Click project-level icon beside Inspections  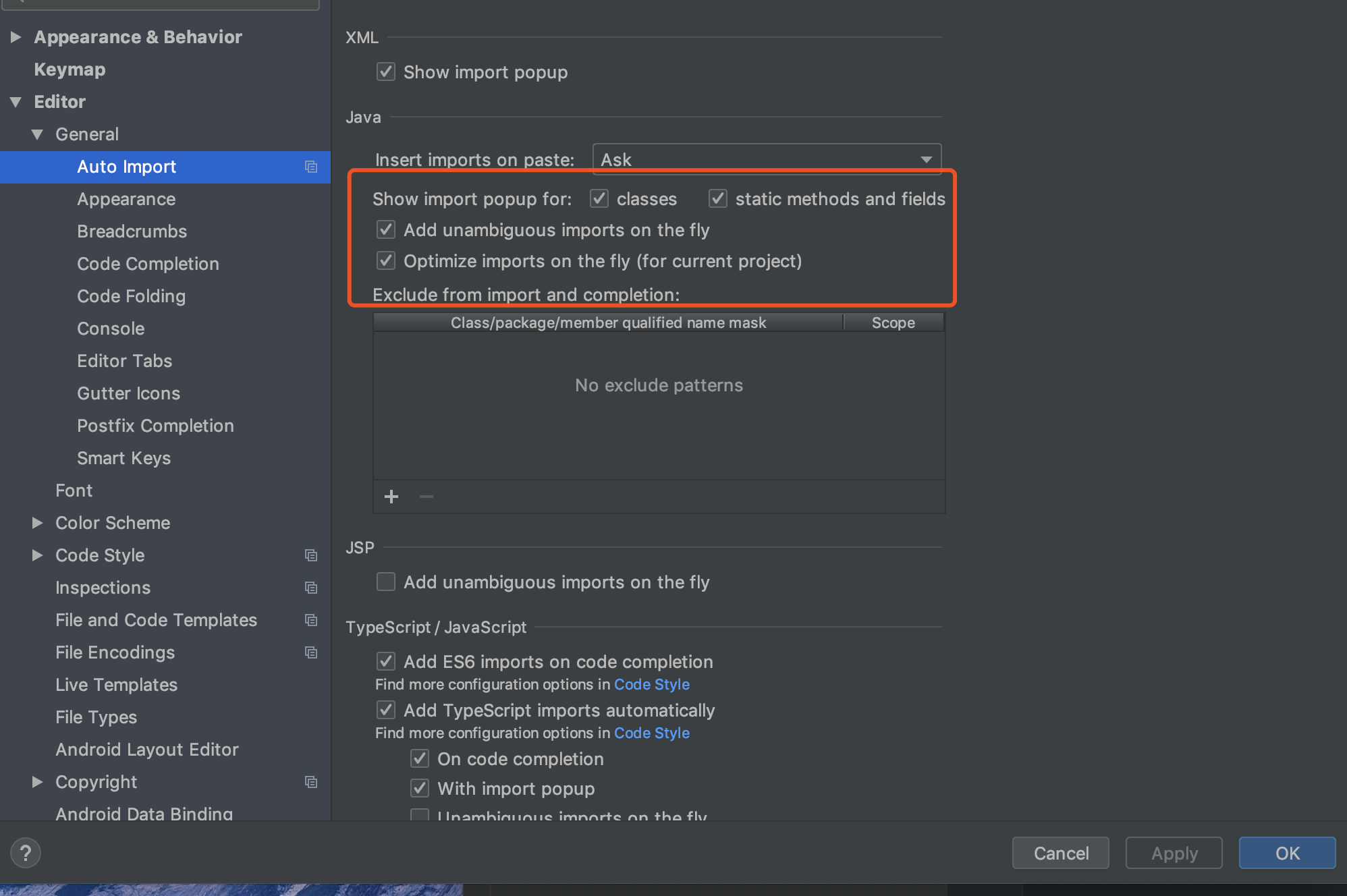click(x=311, y=588)
